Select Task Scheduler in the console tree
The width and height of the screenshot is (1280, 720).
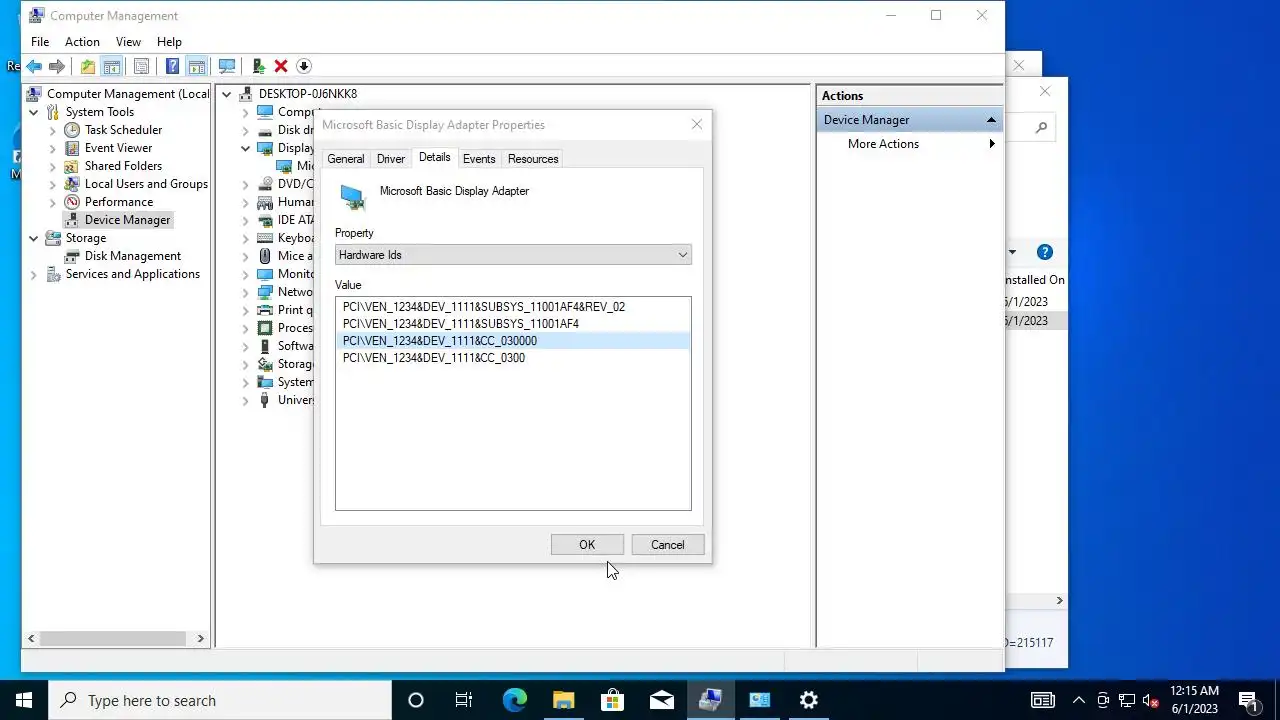click(x=123, y=130)
